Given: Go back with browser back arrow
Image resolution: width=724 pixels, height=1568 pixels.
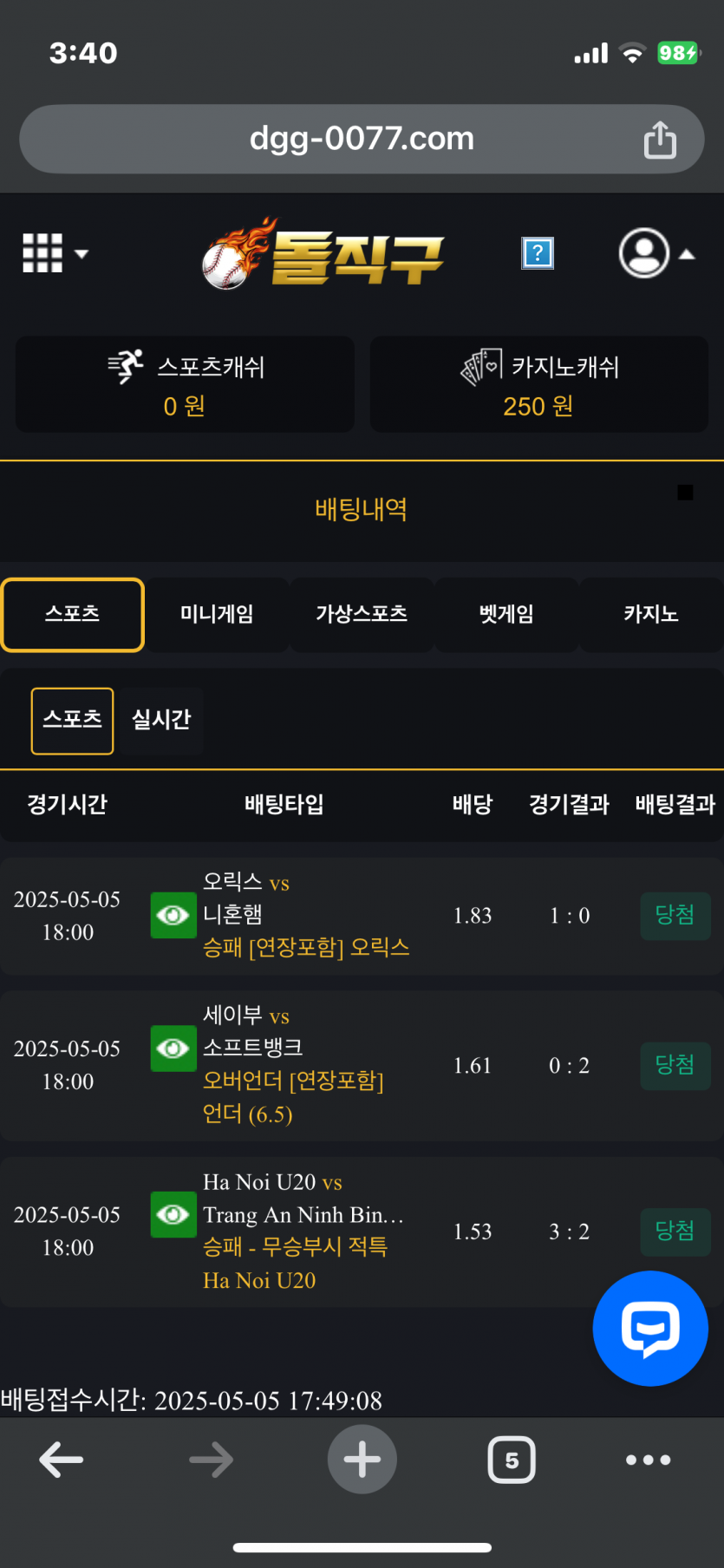Looking at the screenshot, I should click(x=62, y=1460).
